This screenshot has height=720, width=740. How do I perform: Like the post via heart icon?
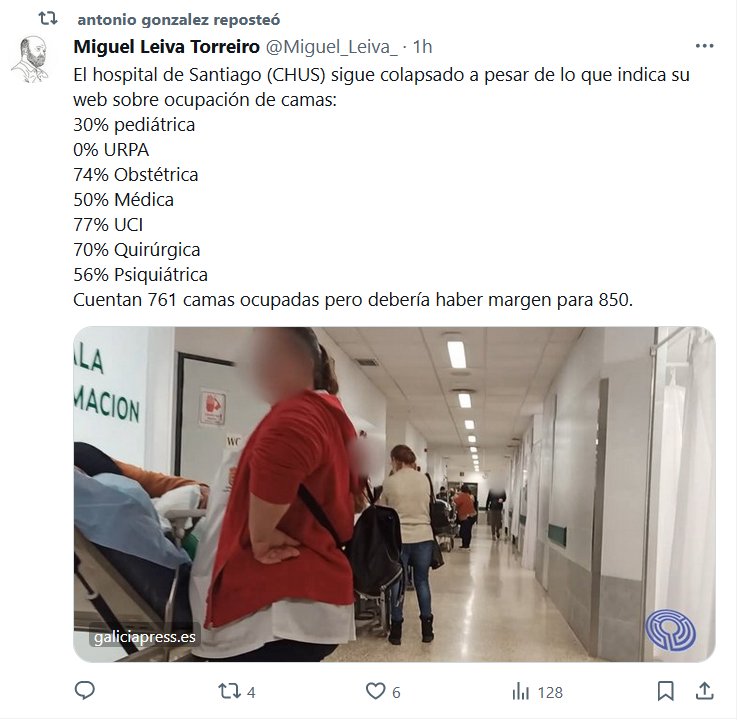coord(376,692)
